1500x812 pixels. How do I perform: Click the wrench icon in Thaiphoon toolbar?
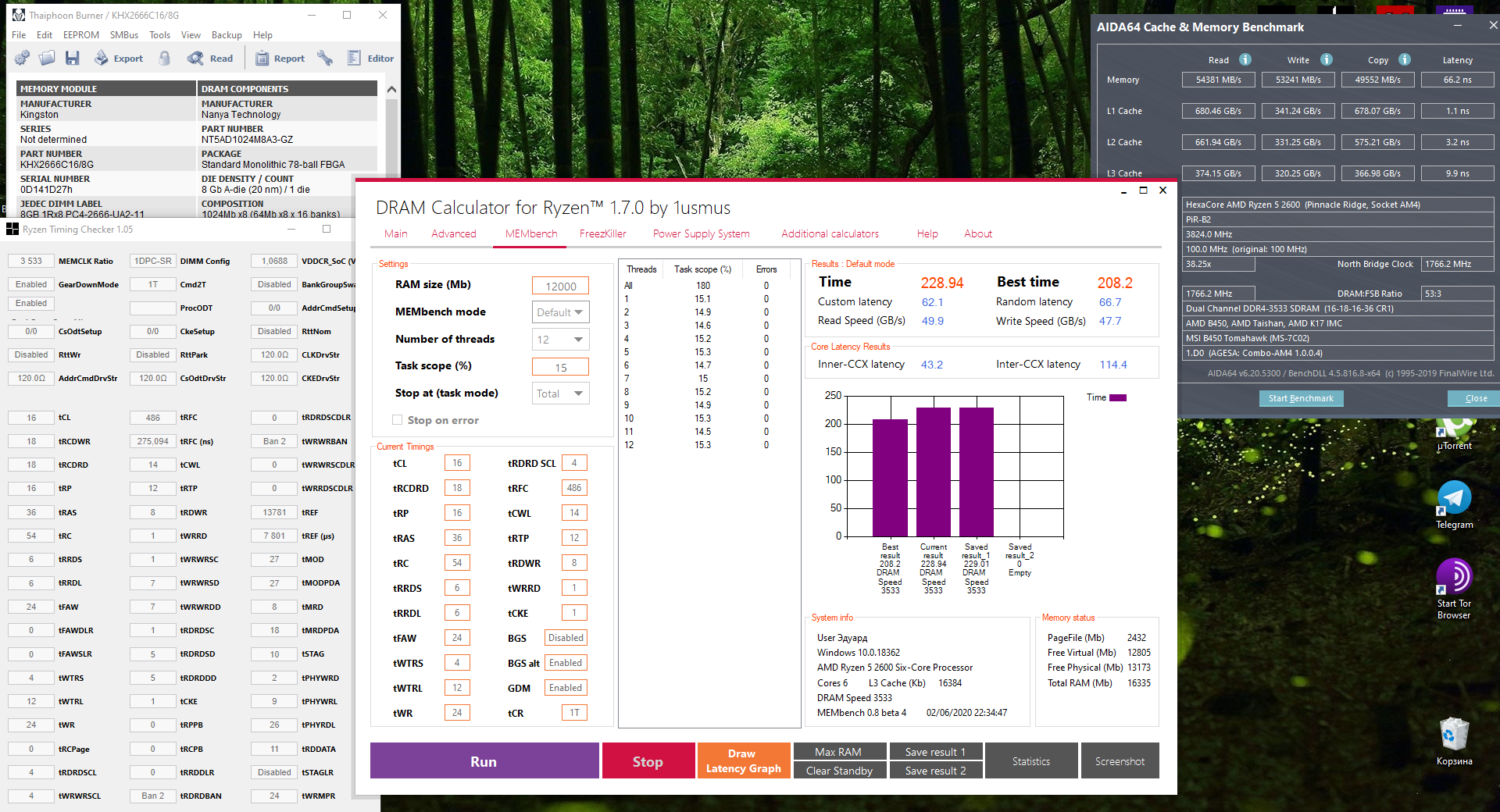coord(325,58)
